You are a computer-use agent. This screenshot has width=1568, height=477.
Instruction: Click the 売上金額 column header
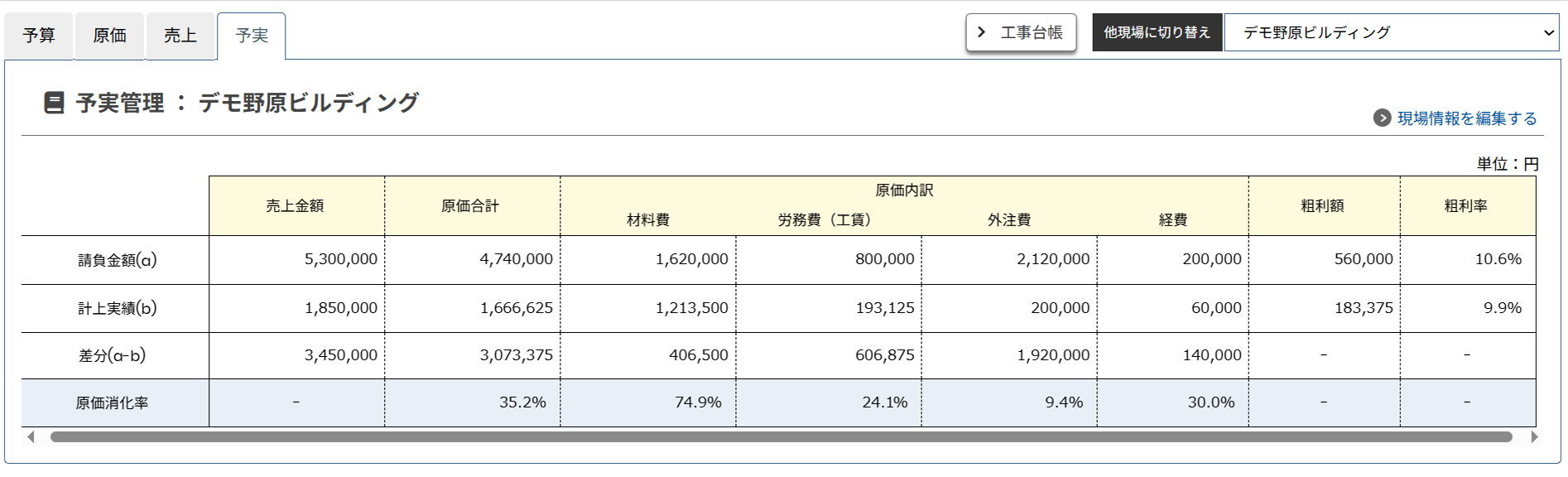pos(295,206)
